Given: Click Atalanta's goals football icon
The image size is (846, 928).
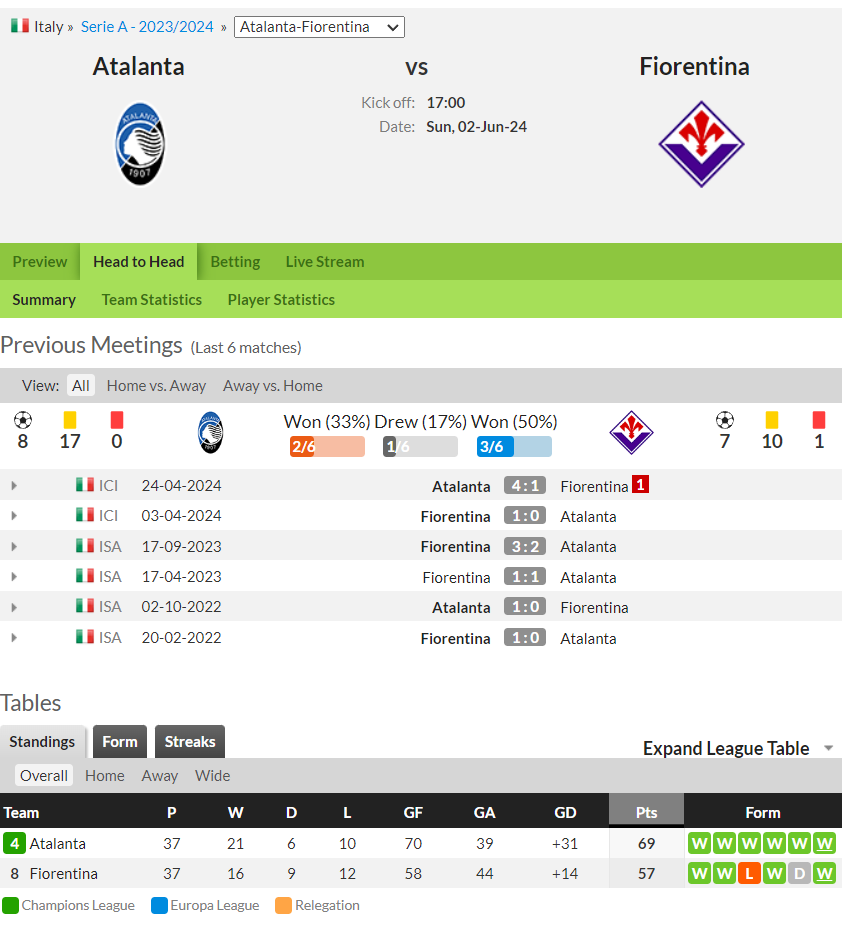Looking at the screenshot, I should click(x=22, y=420).
